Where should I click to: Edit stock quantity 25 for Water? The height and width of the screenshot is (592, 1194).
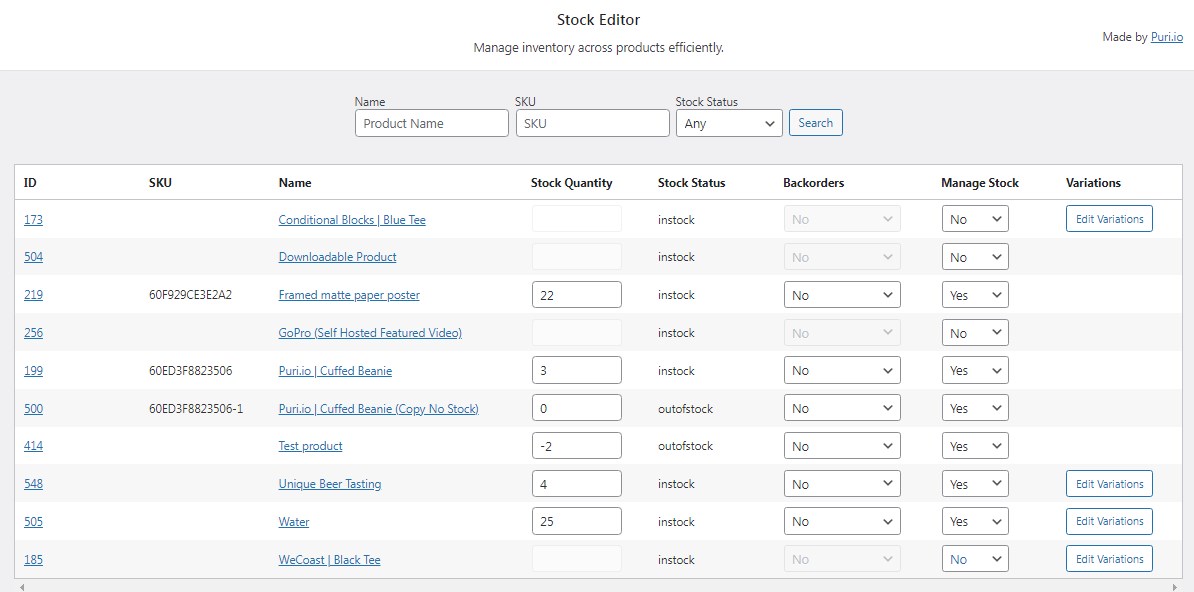click(x=576, y=521)
